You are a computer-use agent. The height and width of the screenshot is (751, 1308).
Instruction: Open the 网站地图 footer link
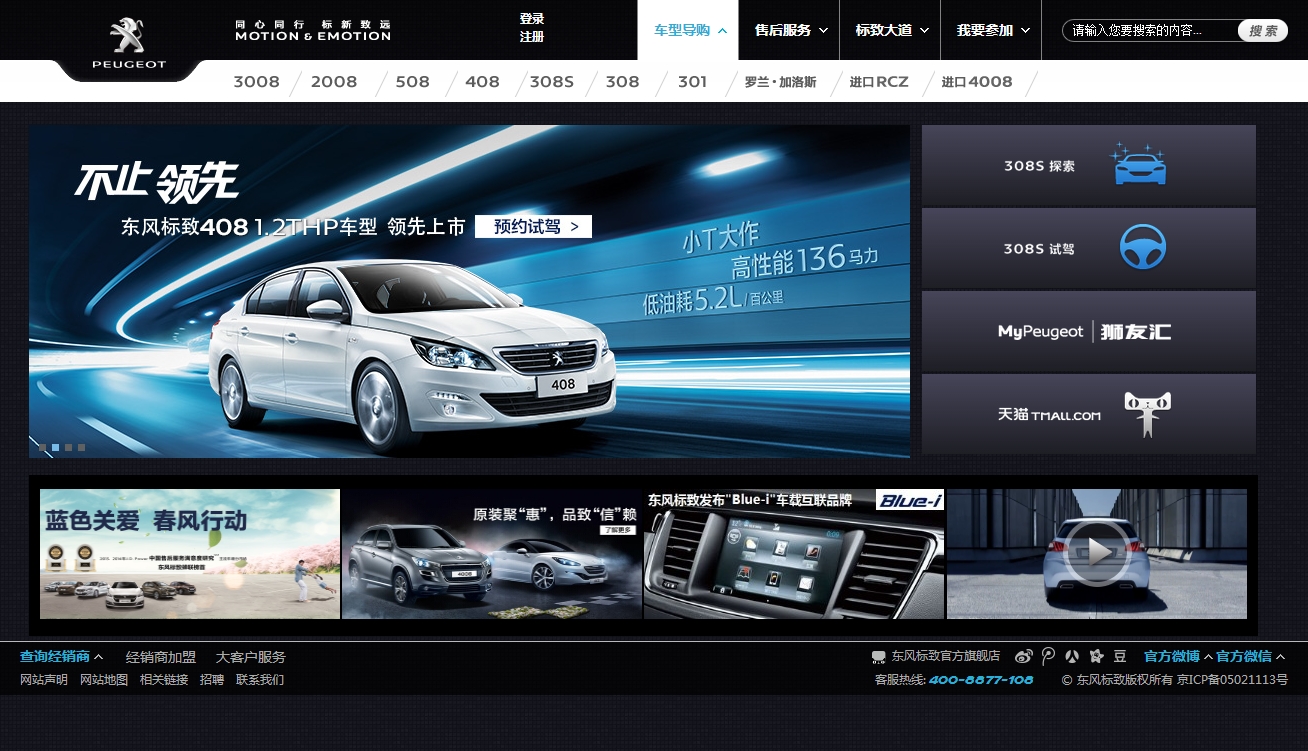pyautogui.click(x=104, y=680)
